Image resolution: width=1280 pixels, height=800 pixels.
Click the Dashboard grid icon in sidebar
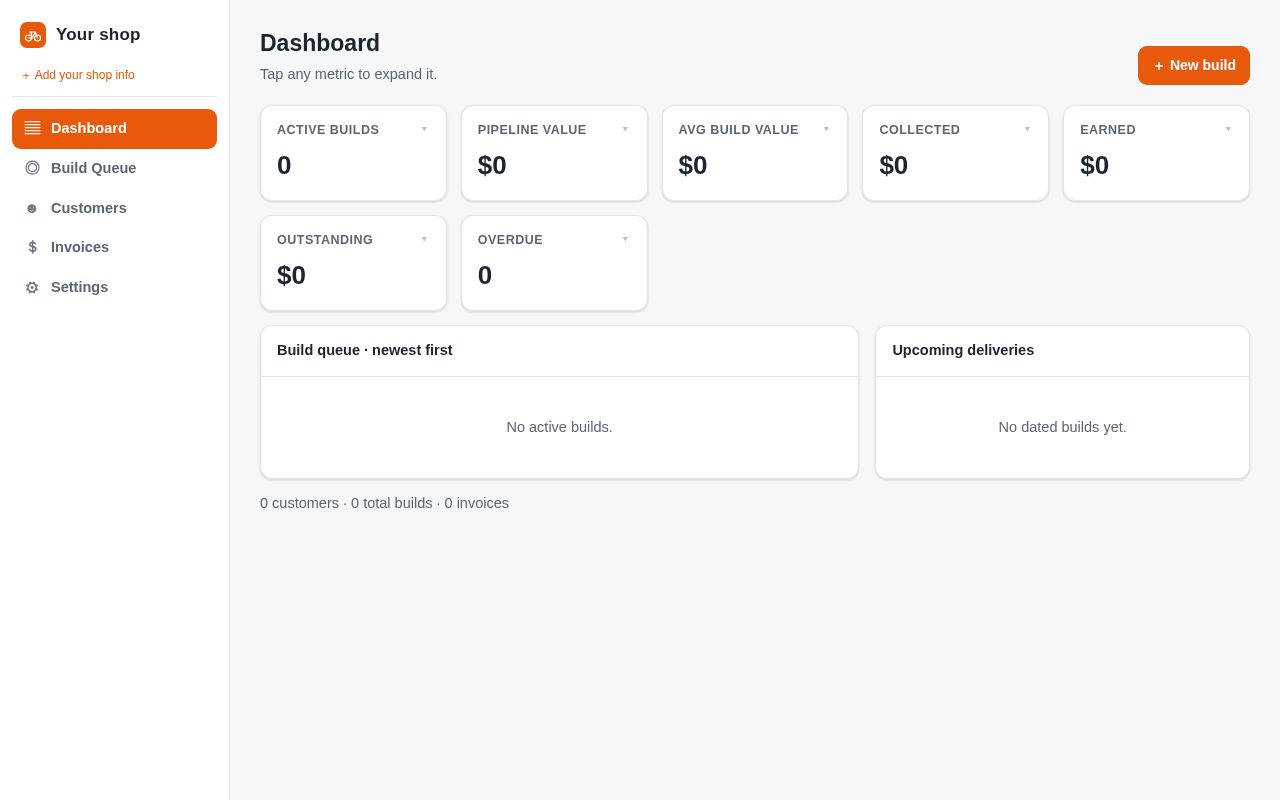click(x=33, y=128)
